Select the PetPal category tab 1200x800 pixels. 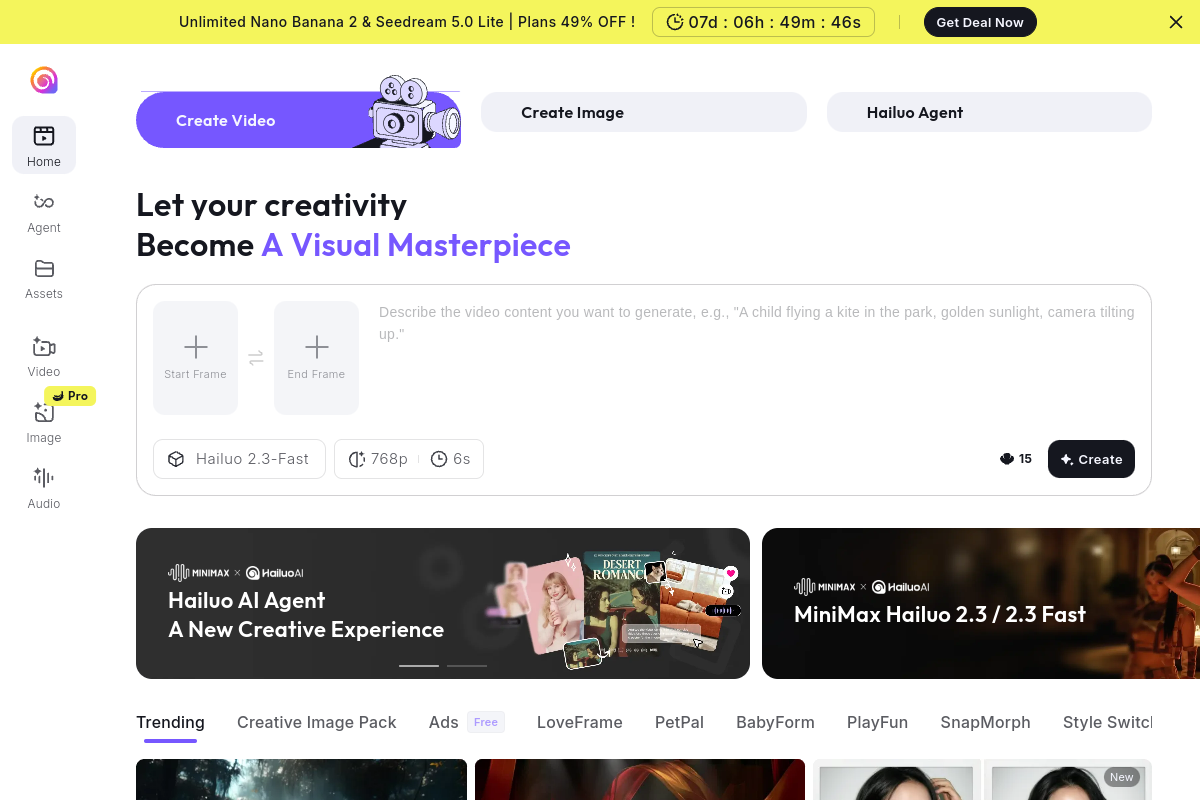pos(679,722)
